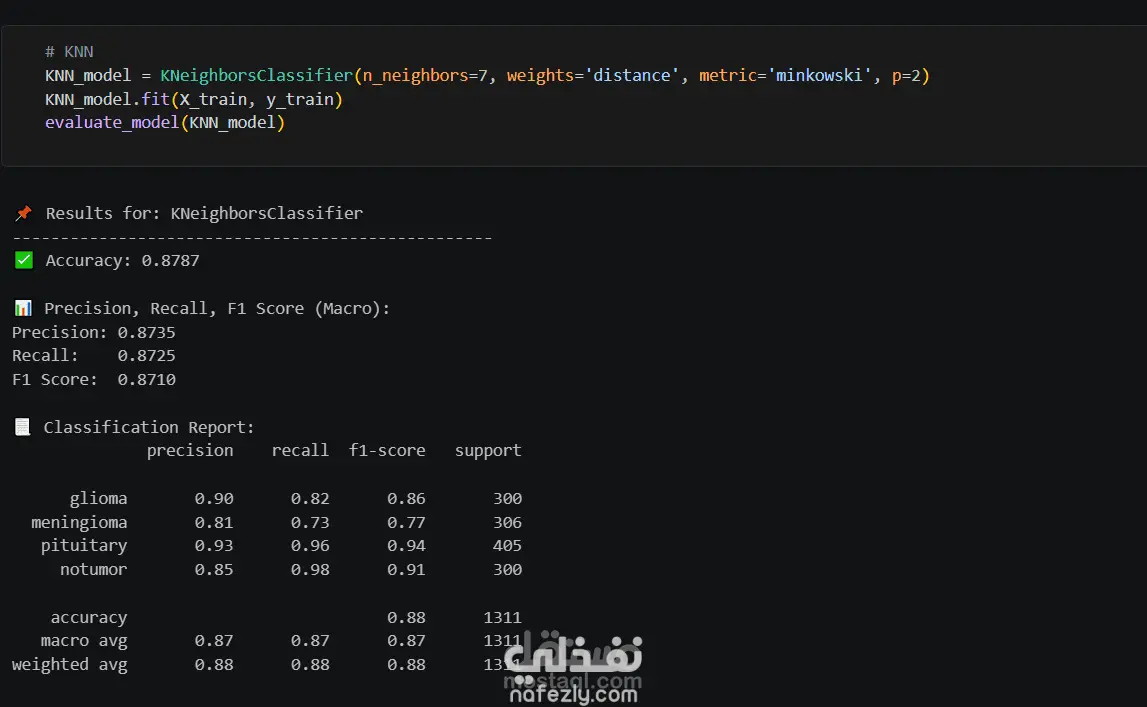Click pituitary recall value 0.96

click(x=310, y=546)
